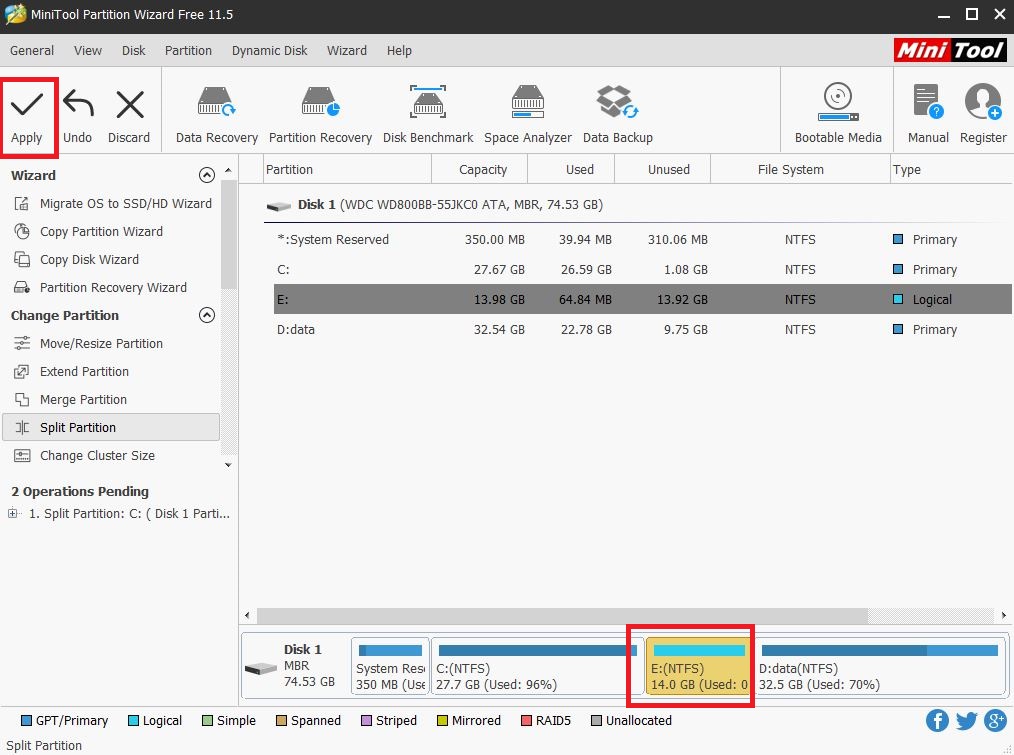Start Disk Benchmark

click(427, 115)
